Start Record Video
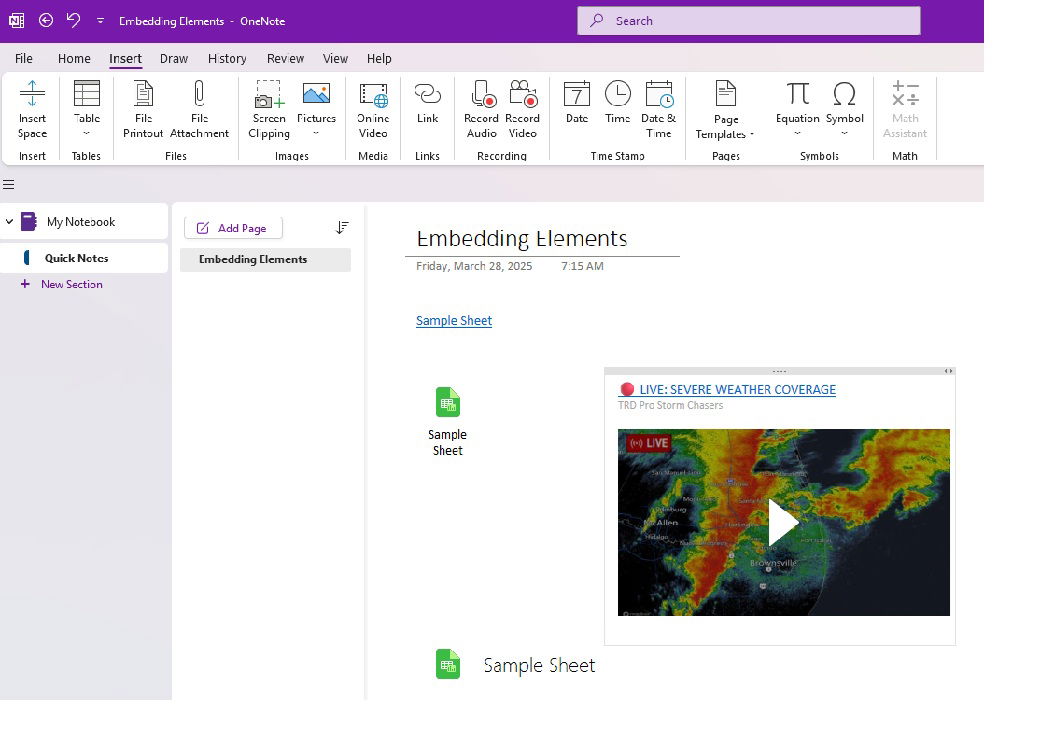Screen dimensions: 1054x750 pyautogui.click(x=523, y=110)
